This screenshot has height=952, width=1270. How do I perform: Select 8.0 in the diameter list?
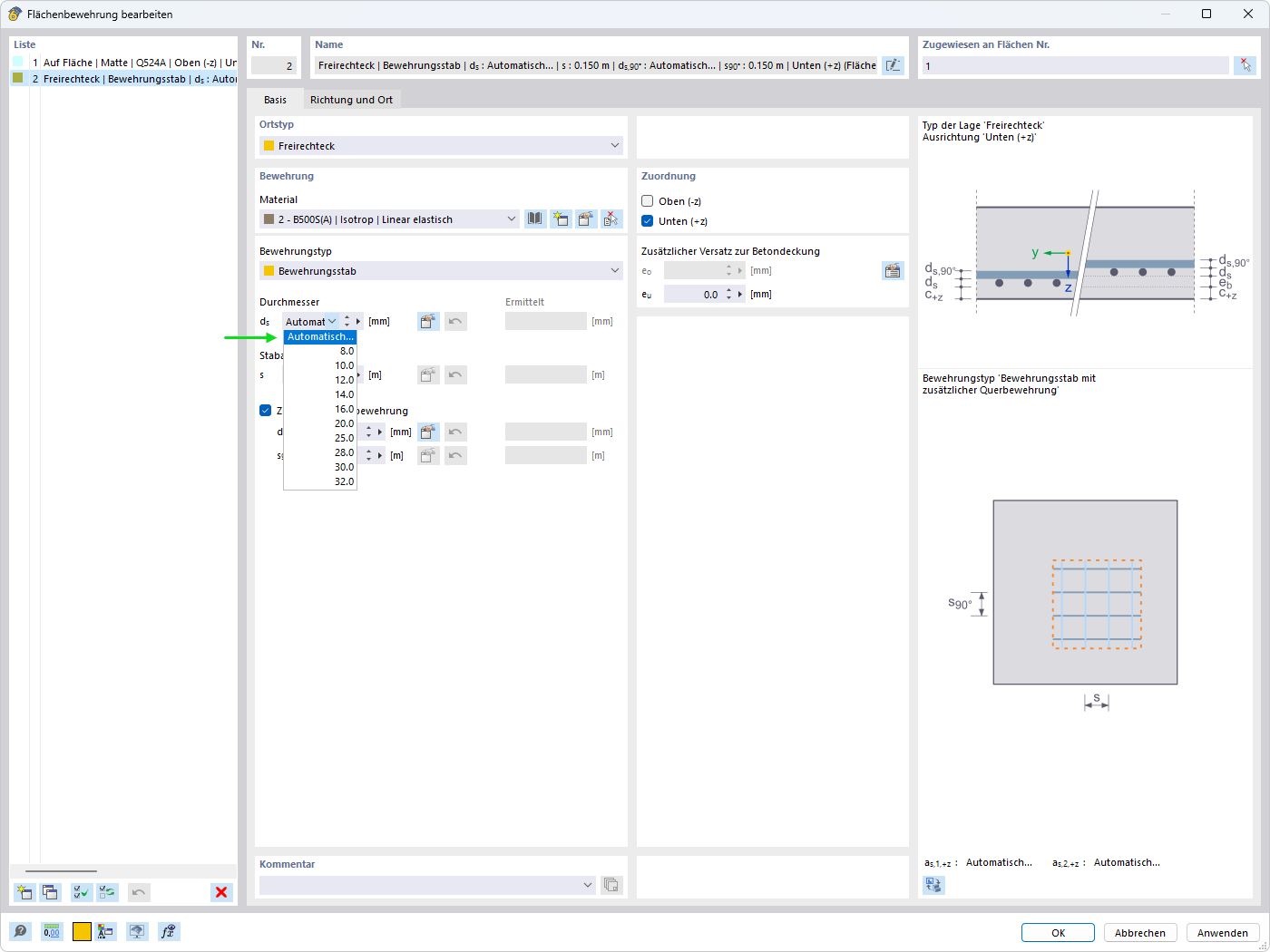[320, 351]
